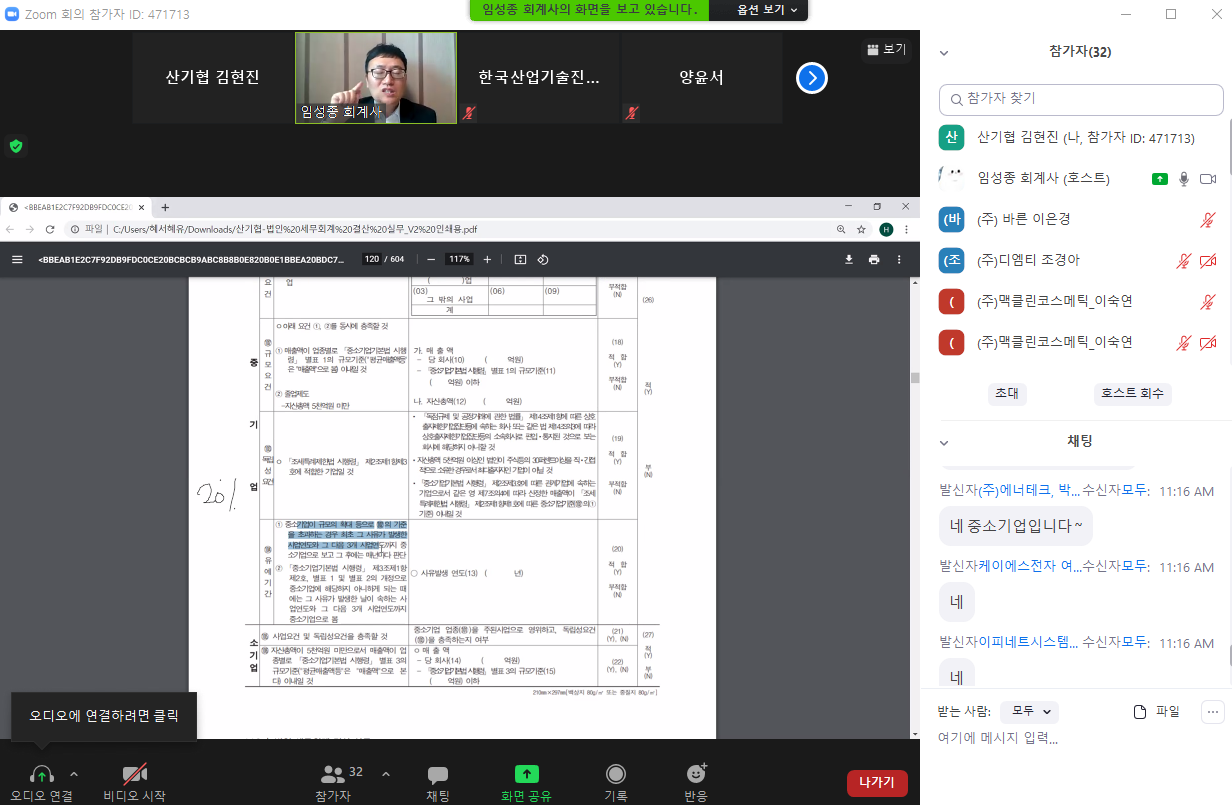Viewport: 1232px width, 805px height.
Task: Click the audio connect headphone icon
Action: point(42,774)
